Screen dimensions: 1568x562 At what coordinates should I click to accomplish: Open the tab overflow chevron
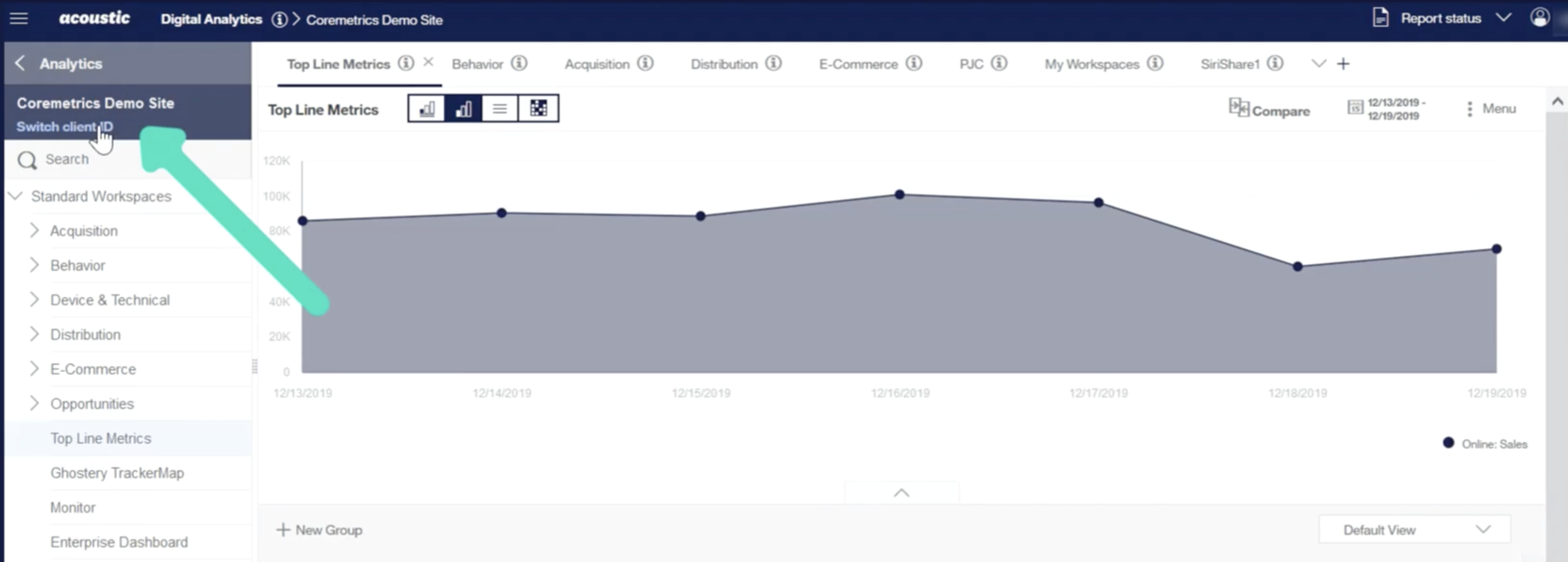point(1319,63)
